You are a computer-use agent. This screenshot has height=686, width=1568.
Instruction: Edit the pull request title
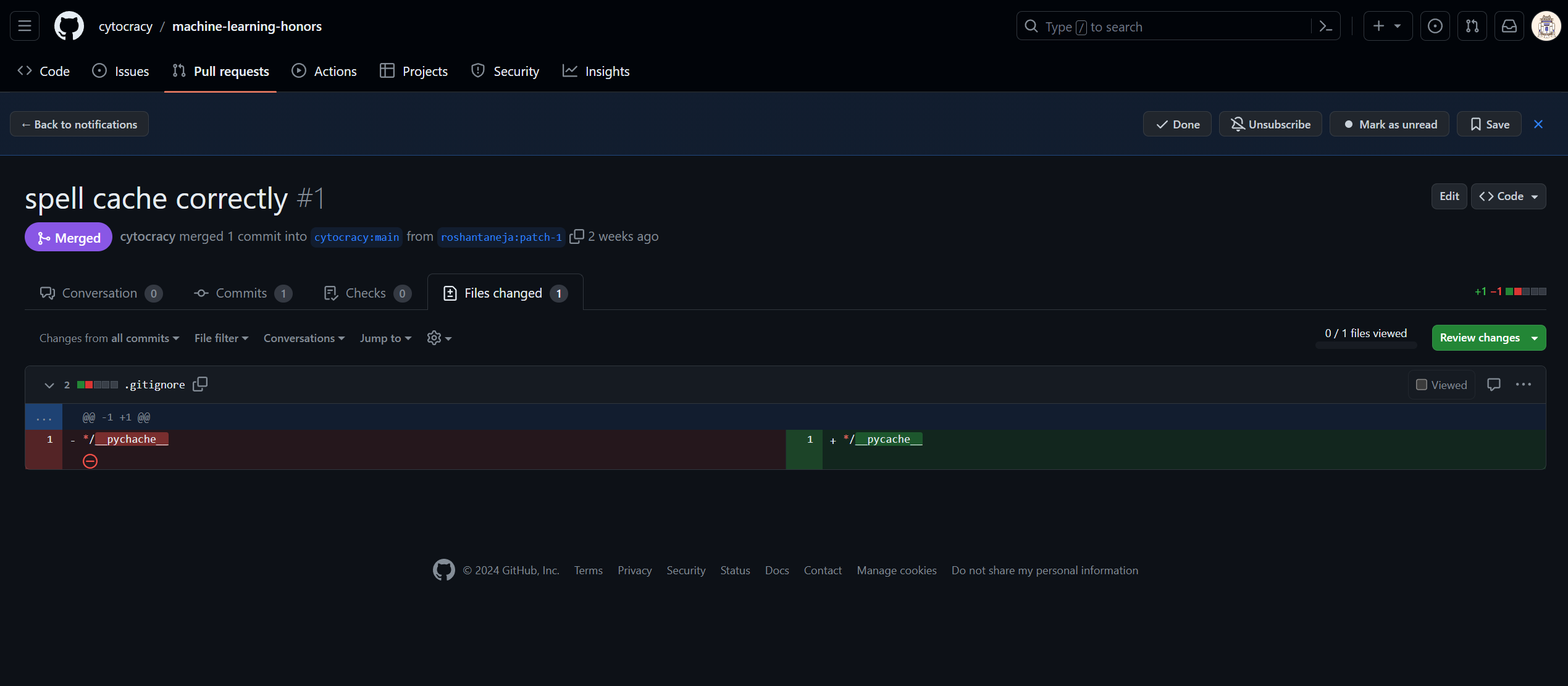[1449, 196]
